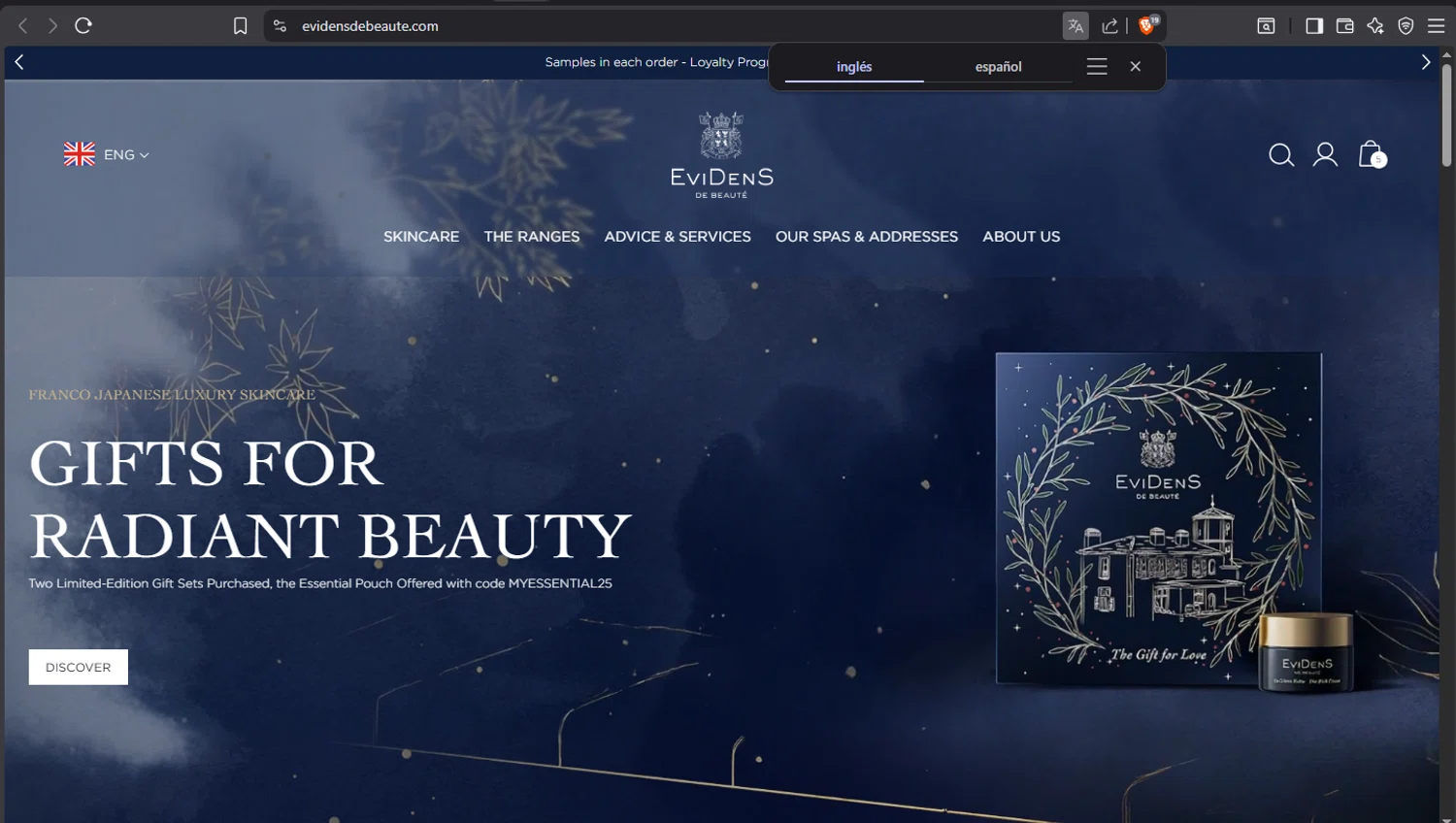This screenshot has height=823, width=1456.
Task: Click the translate icon in address bar
Action: pyautogui.click(x=1075, y=26)
